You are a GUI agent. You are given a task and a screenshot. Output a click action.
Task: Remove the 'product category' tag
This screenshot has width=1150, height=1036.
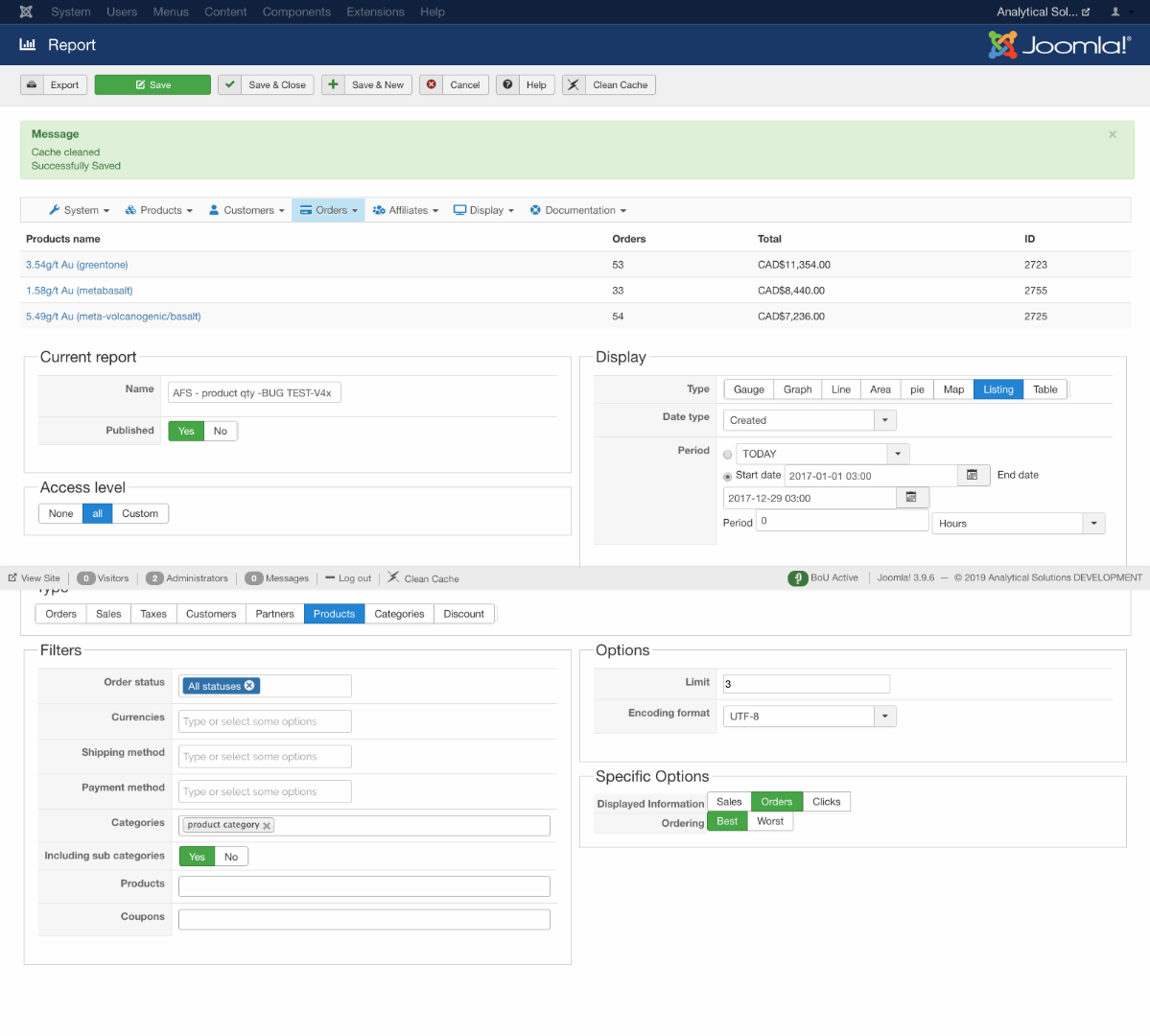[267, 825]
